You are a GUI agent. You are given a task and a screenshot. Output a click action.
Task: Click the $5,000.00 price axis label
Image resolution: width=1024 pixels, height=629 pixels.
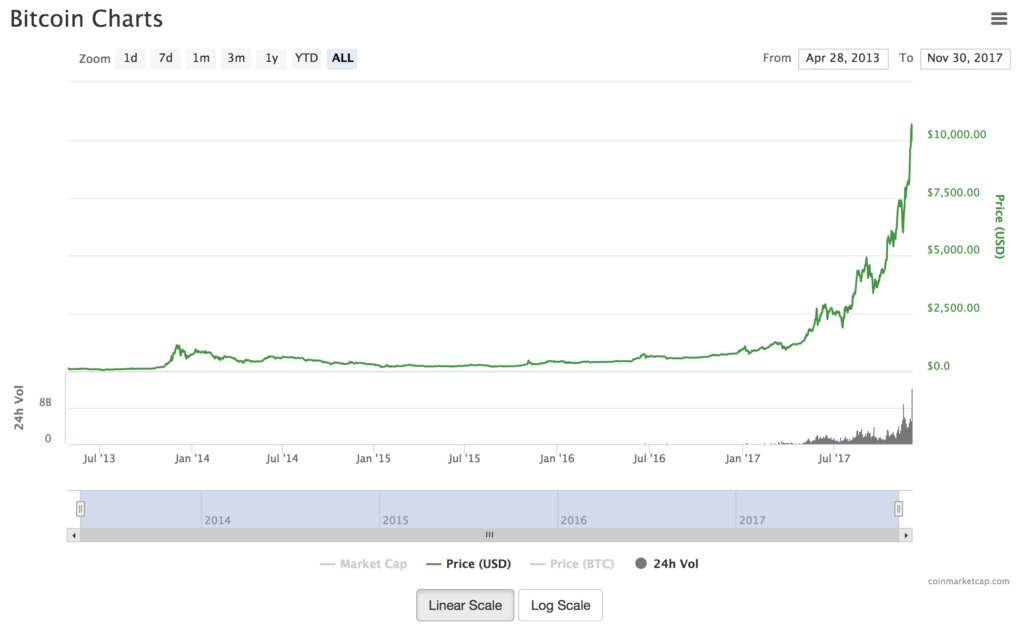(x=953, y=250)
